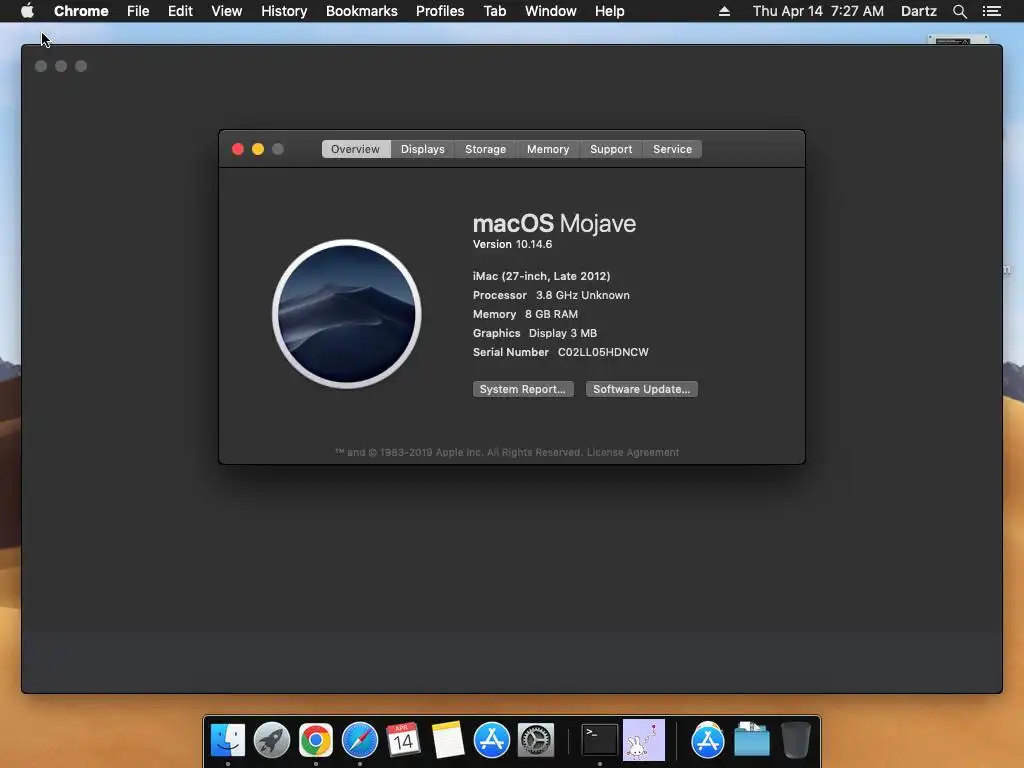Launch Launchpad rocket icon in Dock

(272, 740)
